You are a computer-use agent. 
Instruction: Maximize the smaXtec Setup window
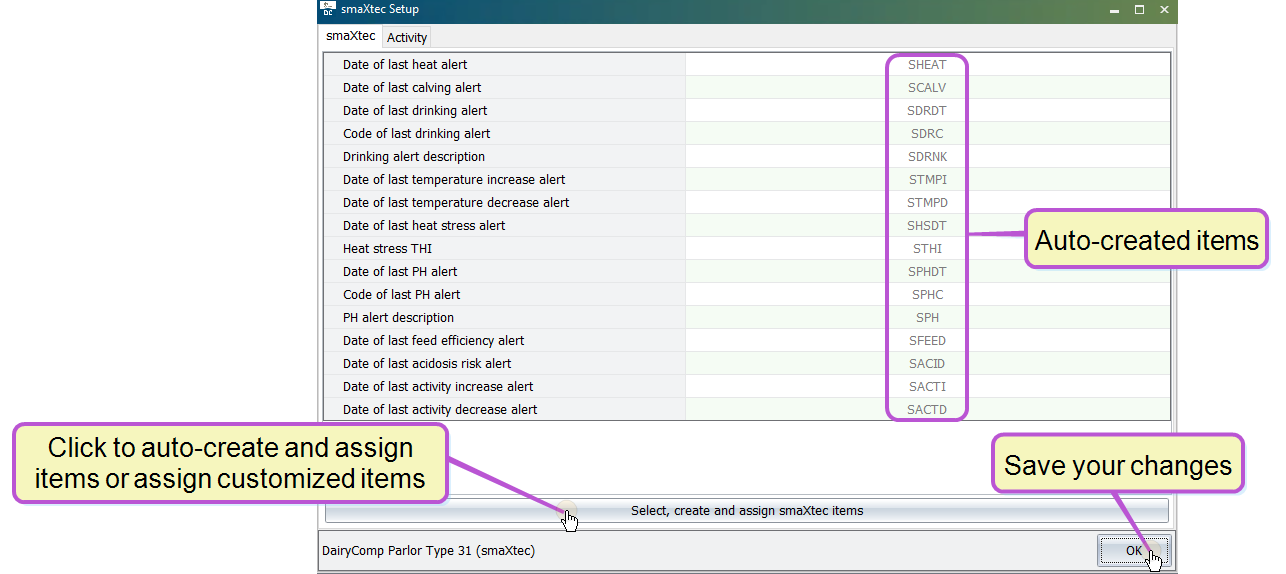coord(1139,10)
